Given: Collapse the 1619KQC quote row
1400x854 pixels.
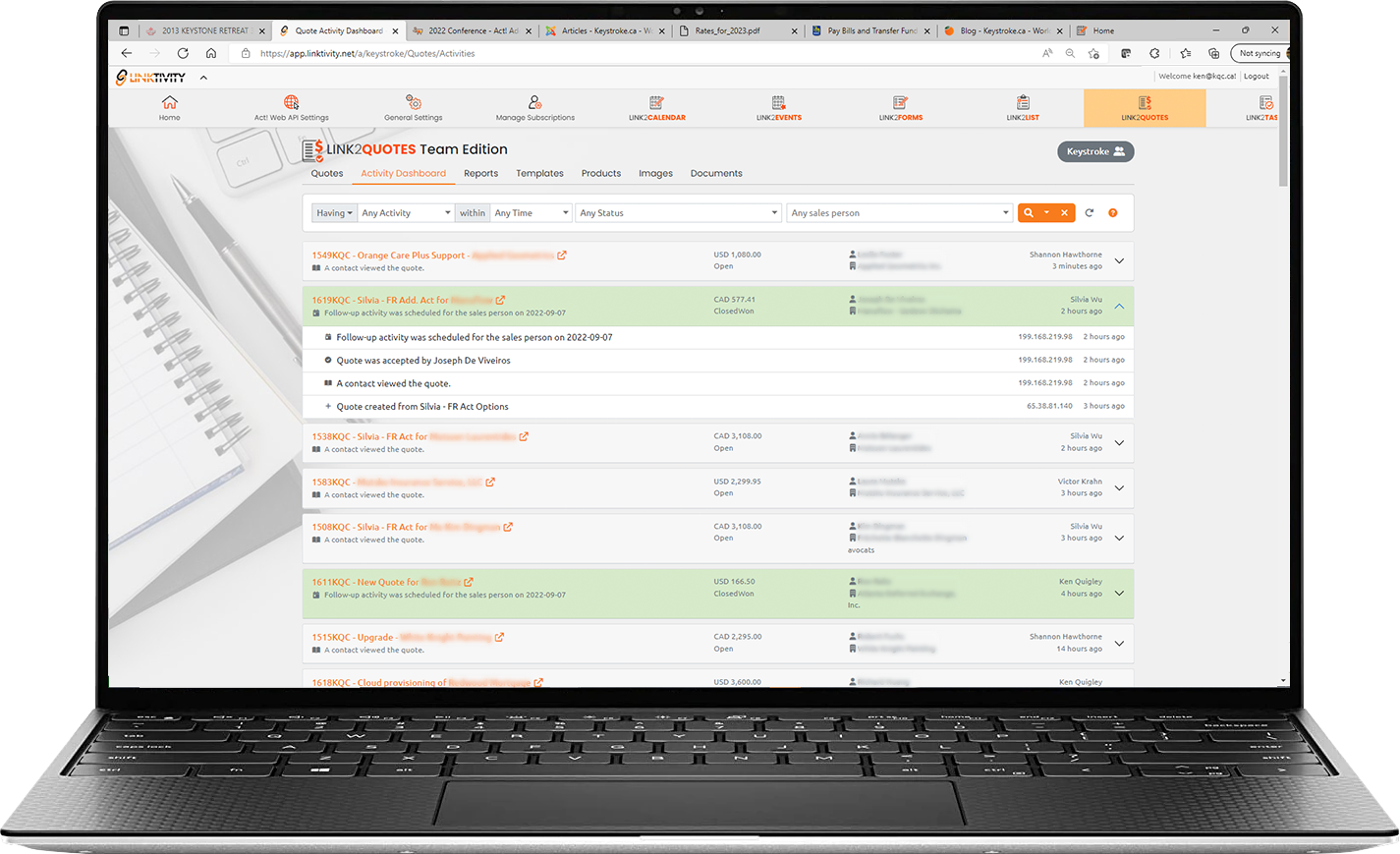Looking at the screenshot, I should pos(1119,306).
